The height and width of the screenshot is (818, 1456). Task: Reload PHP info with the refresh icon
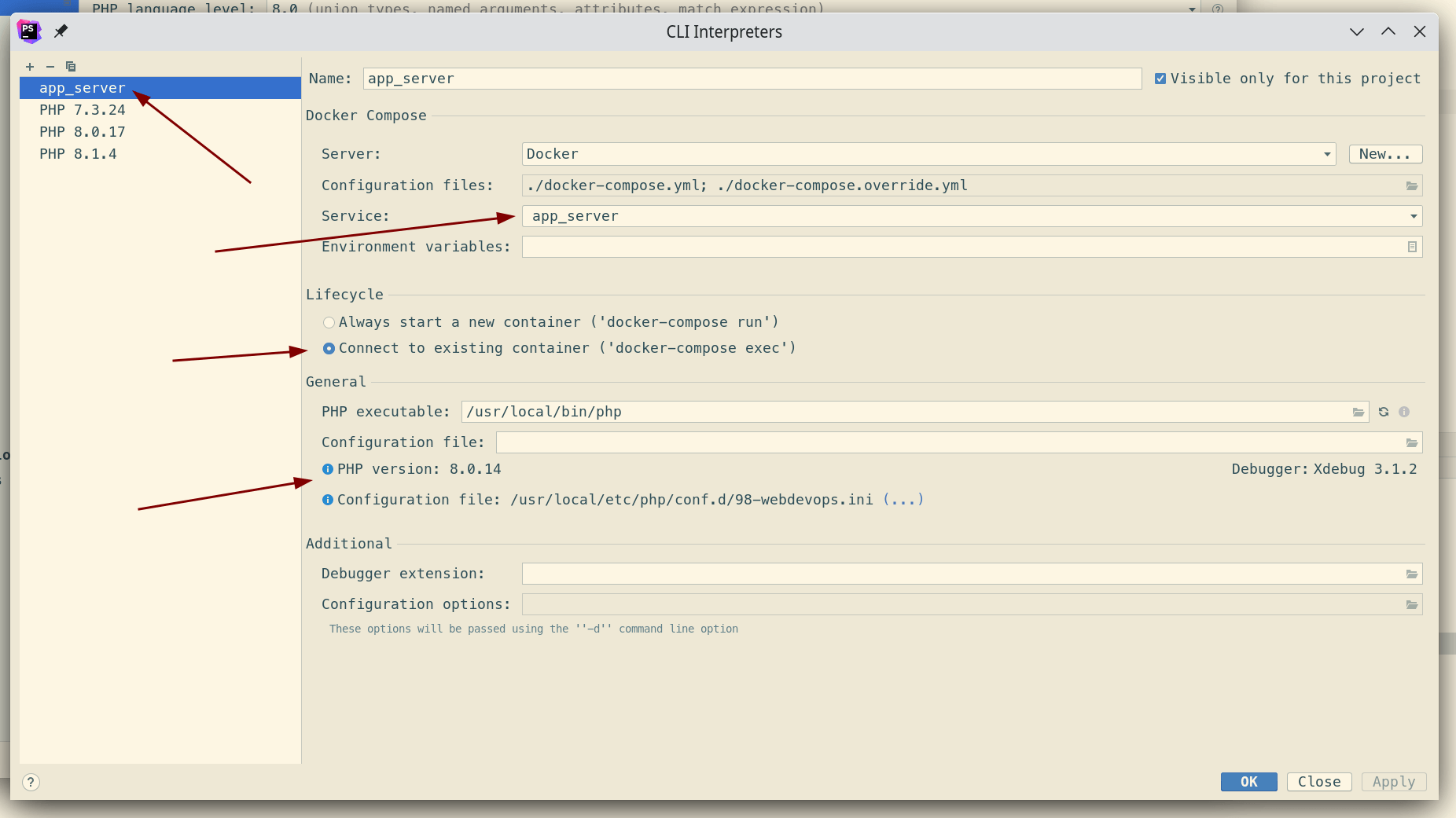coord(1382,412)
